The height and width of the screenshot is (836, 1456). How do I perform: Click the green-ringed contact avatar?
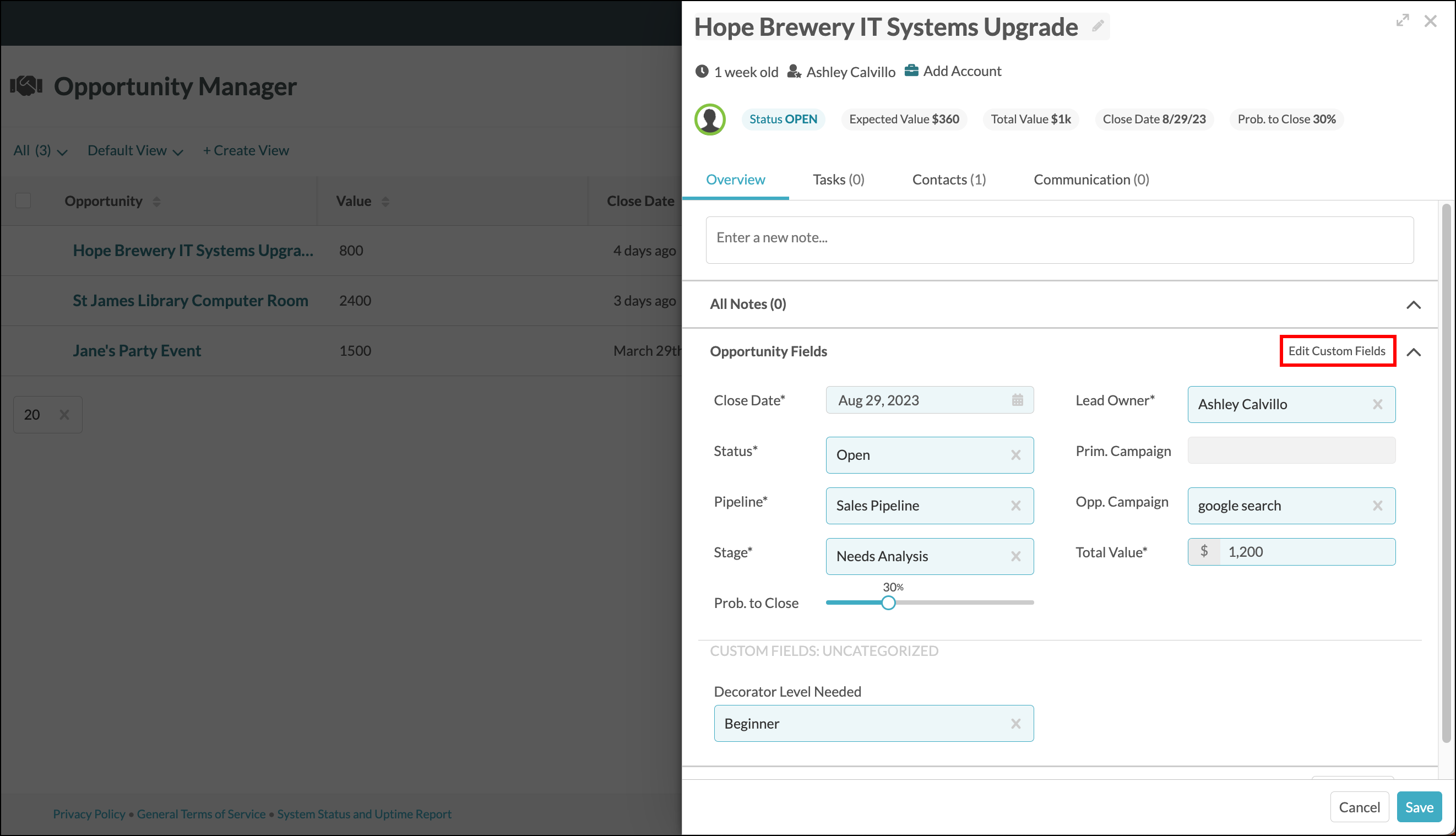710,120
